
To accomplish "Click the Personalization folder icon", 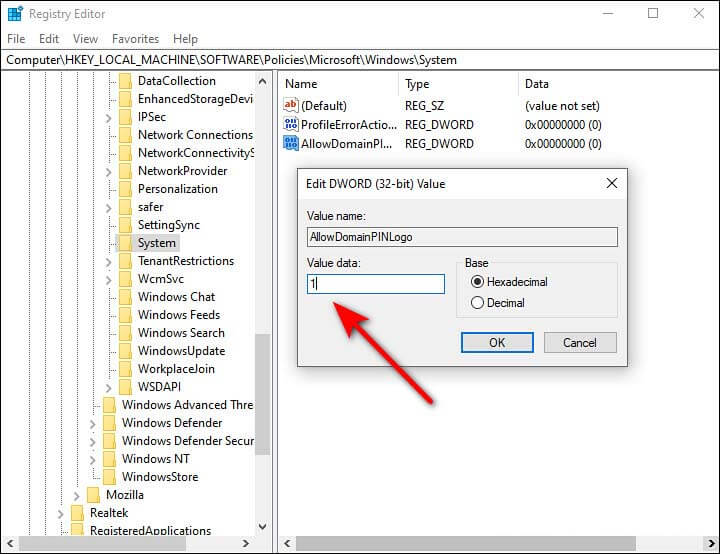I will click(126, 189).
